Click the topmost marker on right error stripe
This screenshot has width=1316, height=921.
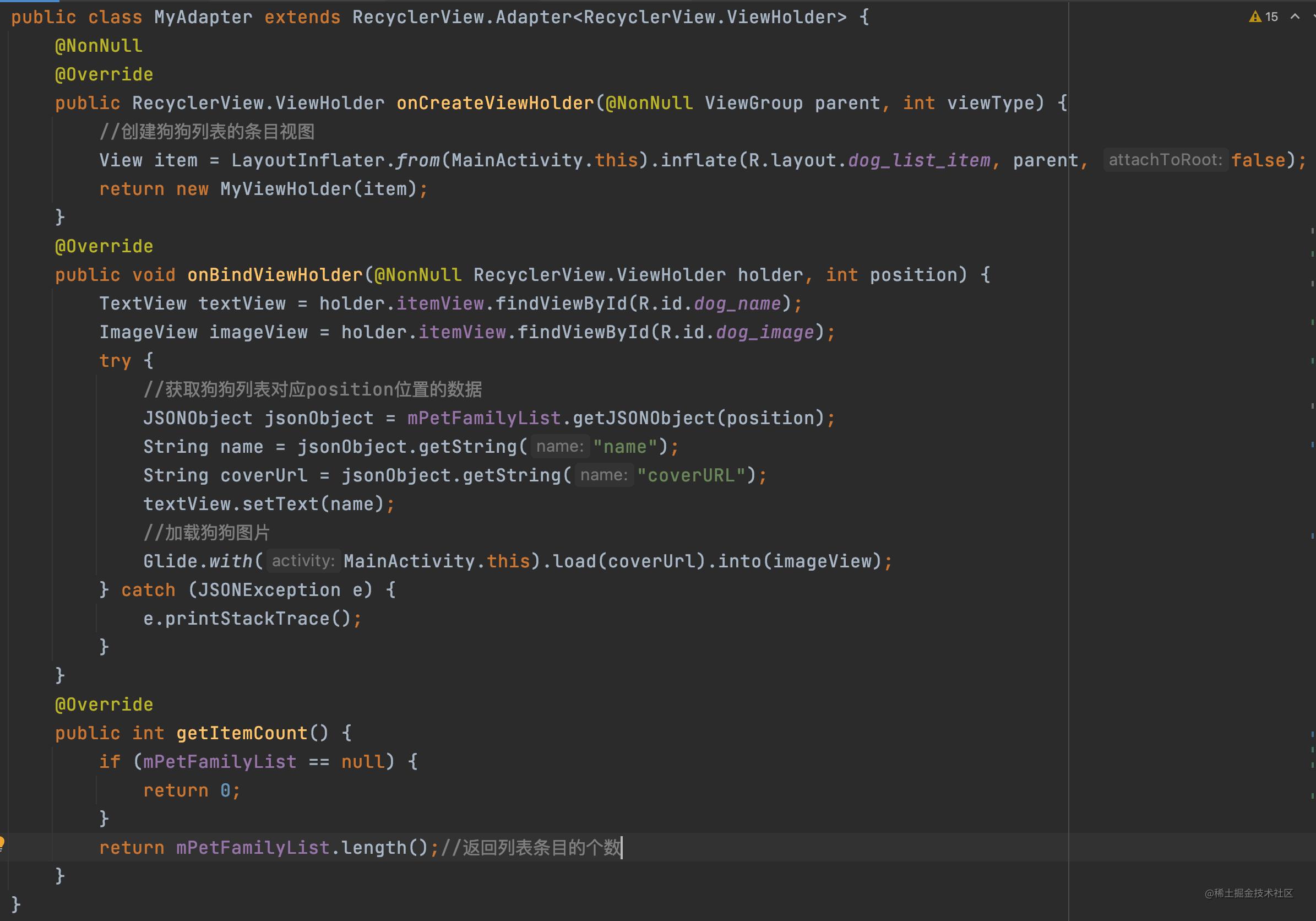(1312, 231)
